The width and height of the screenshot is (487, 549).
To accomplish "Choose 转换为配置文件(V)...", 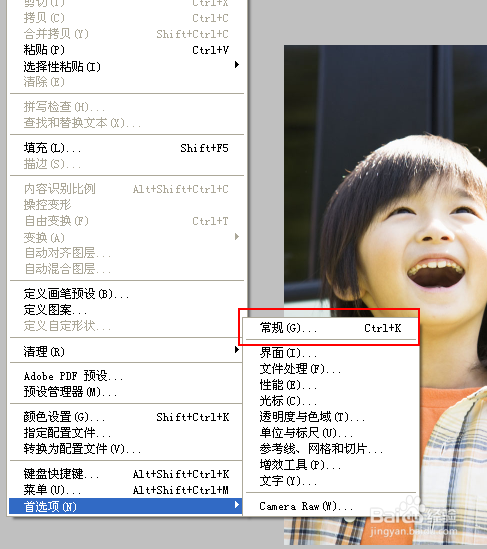I will [x=126, y=449].
